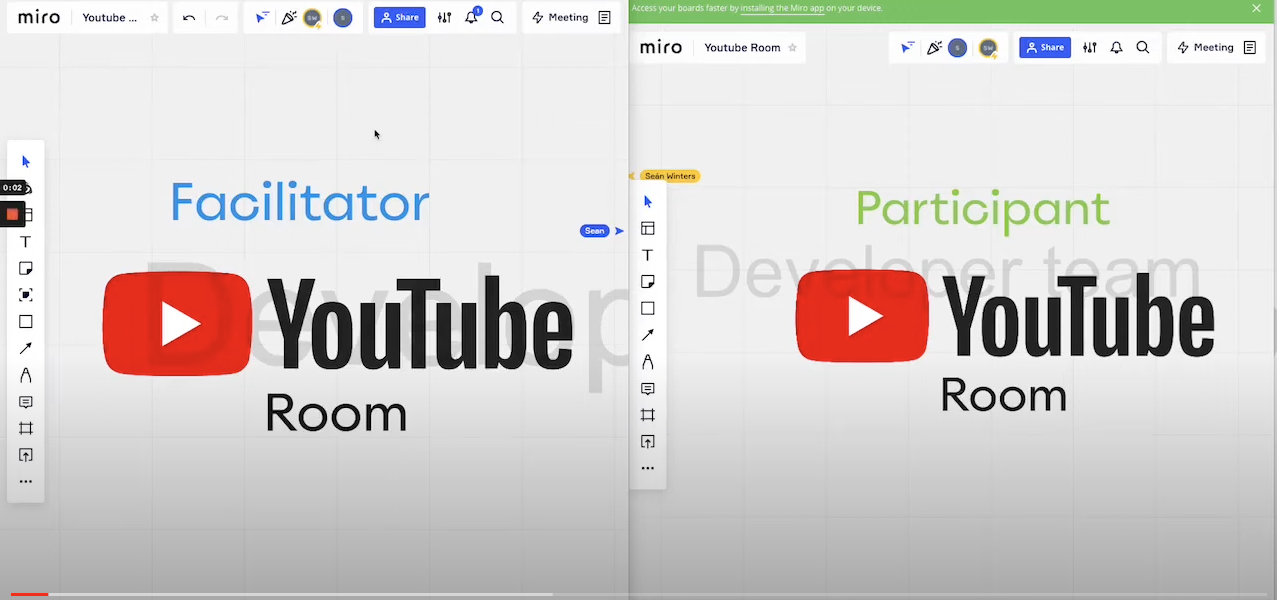
Task: Select the capture frame tool on Facilitator toolbar
Action: 26,295
